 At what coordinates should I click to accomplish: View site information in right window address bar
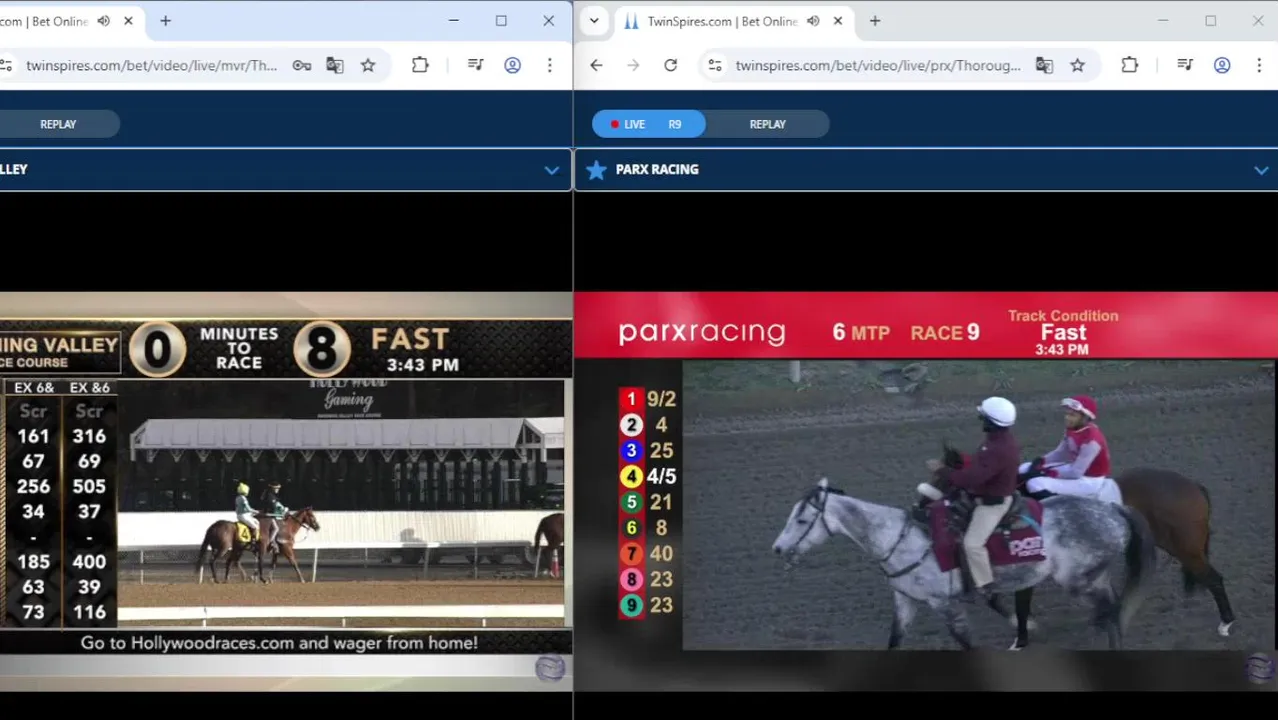click(714, 65)
